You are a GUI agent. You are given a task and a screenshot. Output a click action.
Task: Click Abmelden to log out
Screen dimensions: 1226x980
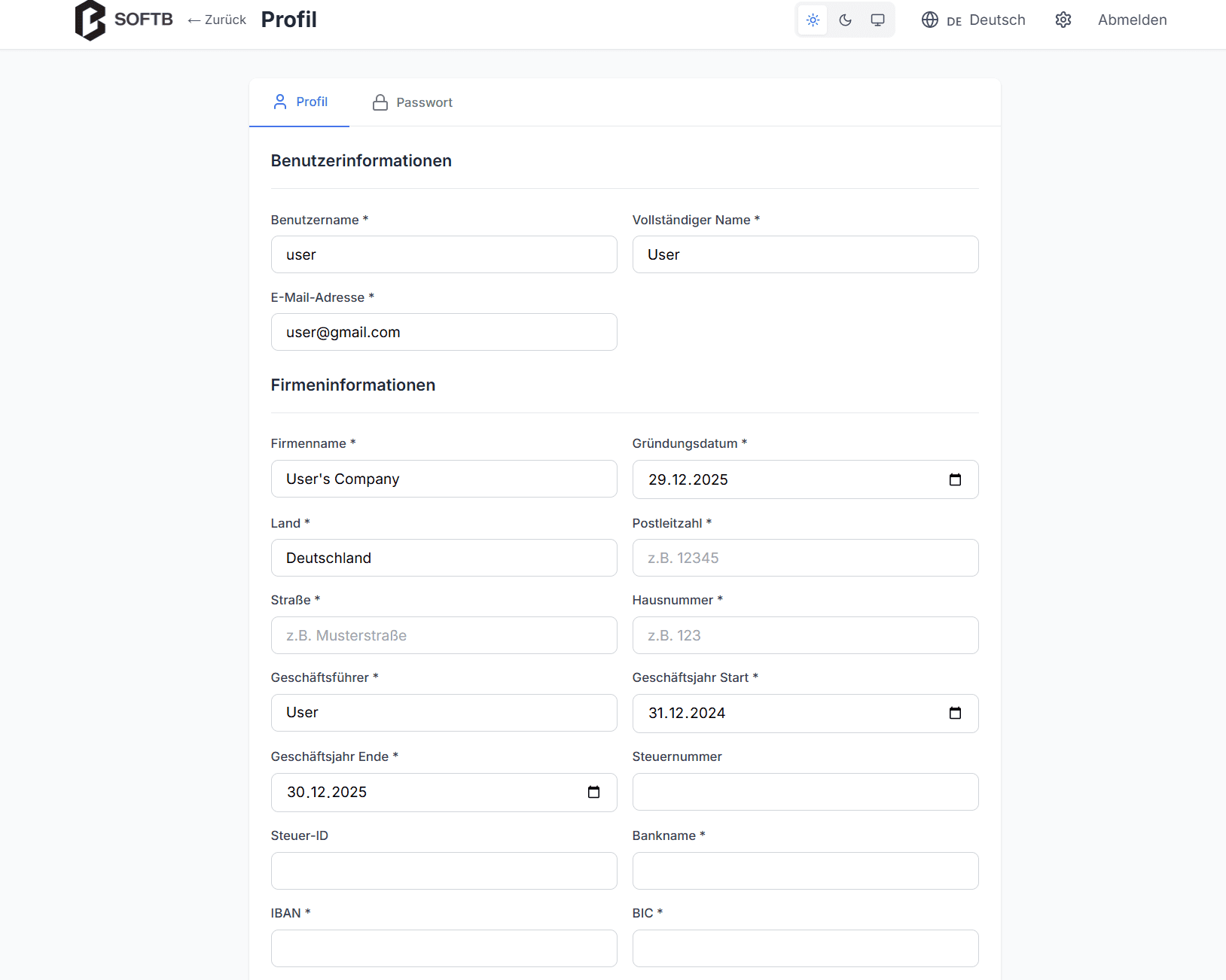pyautogui.click(x=1132, y=20)
